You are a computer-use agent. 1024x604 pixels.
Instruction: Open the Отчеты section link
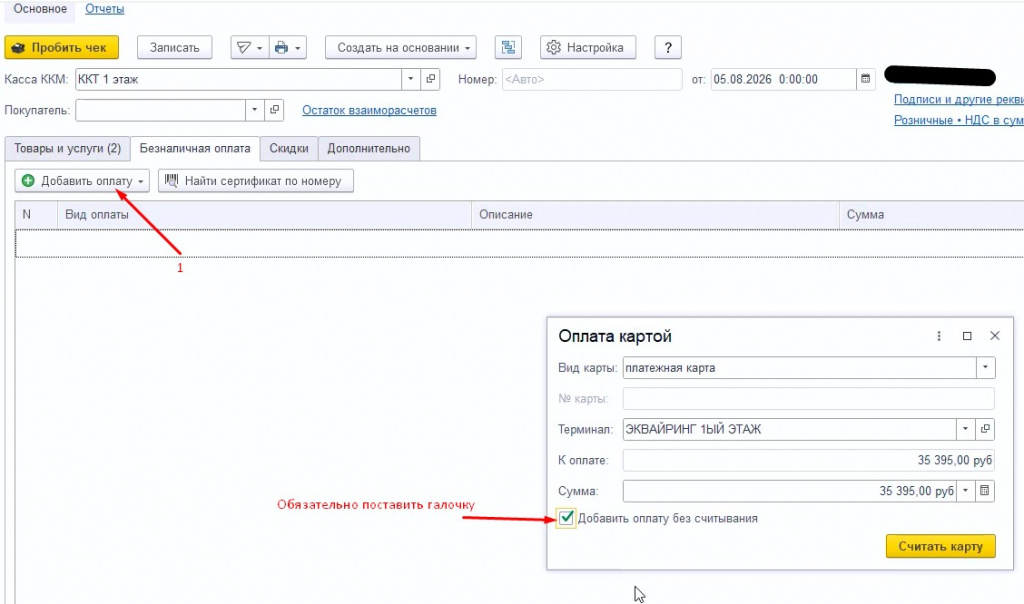click(104, 9)
